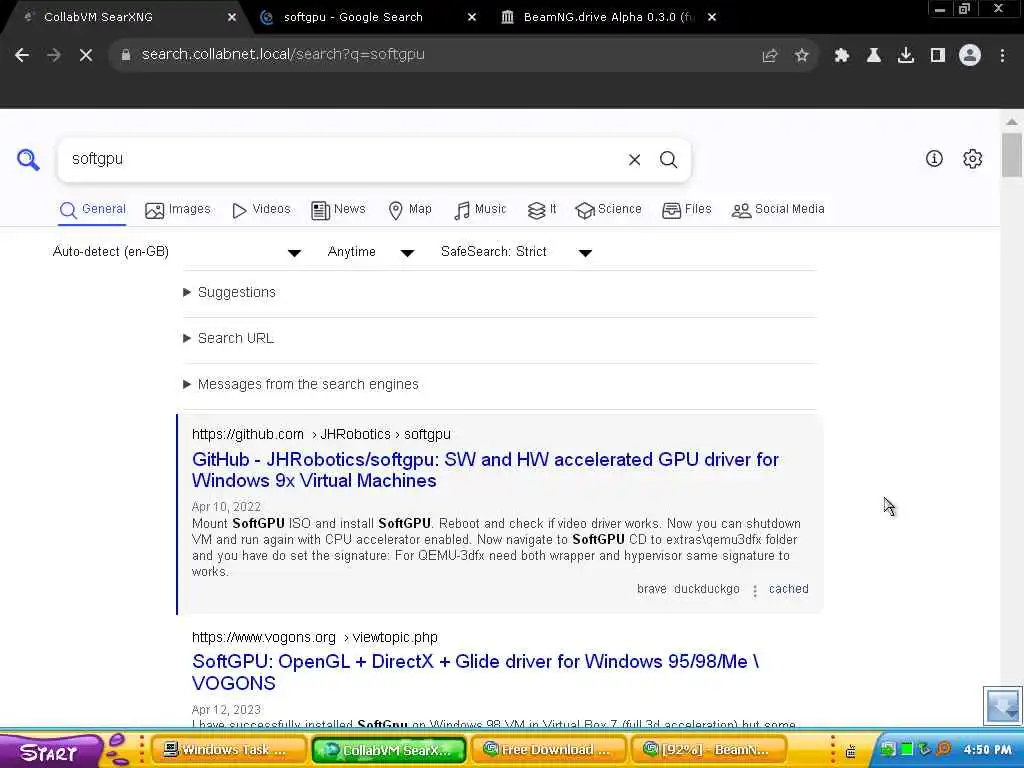Click the scrollbar up arrow
Image resolution: width=1024 pixels, height=768 pixels.
tap(1012, 121)
